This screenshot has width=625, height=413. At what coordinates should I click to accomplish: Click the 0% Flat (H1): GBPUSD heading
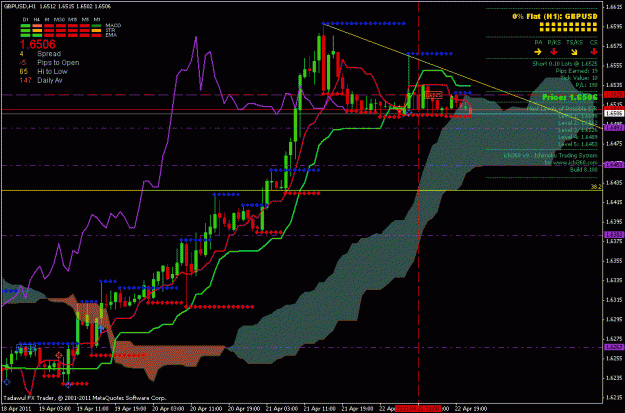[x=555, y=16]
